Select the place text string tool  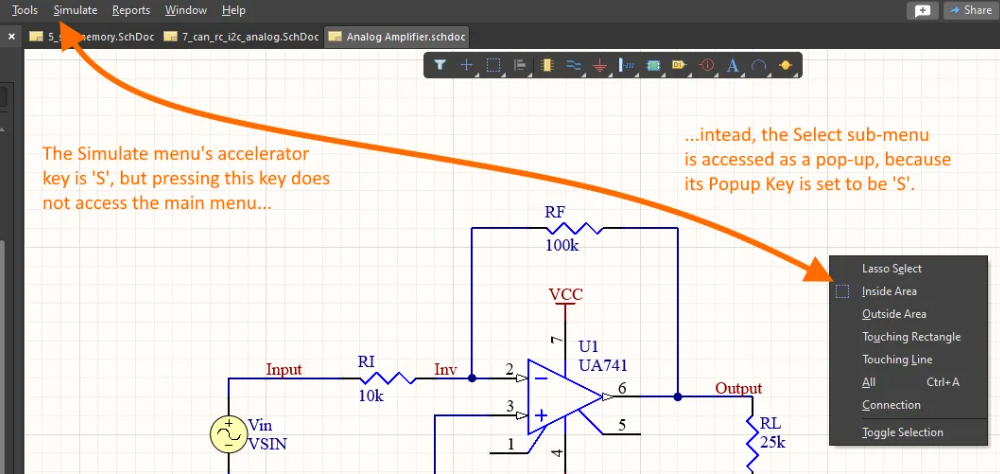(733, 65)
